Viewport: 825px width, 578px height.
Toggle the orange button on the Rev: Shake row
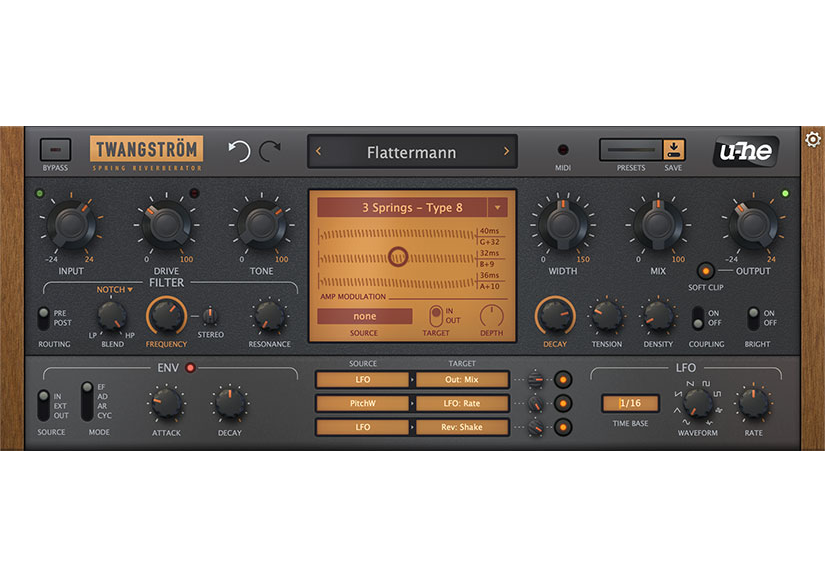[562, 427]
